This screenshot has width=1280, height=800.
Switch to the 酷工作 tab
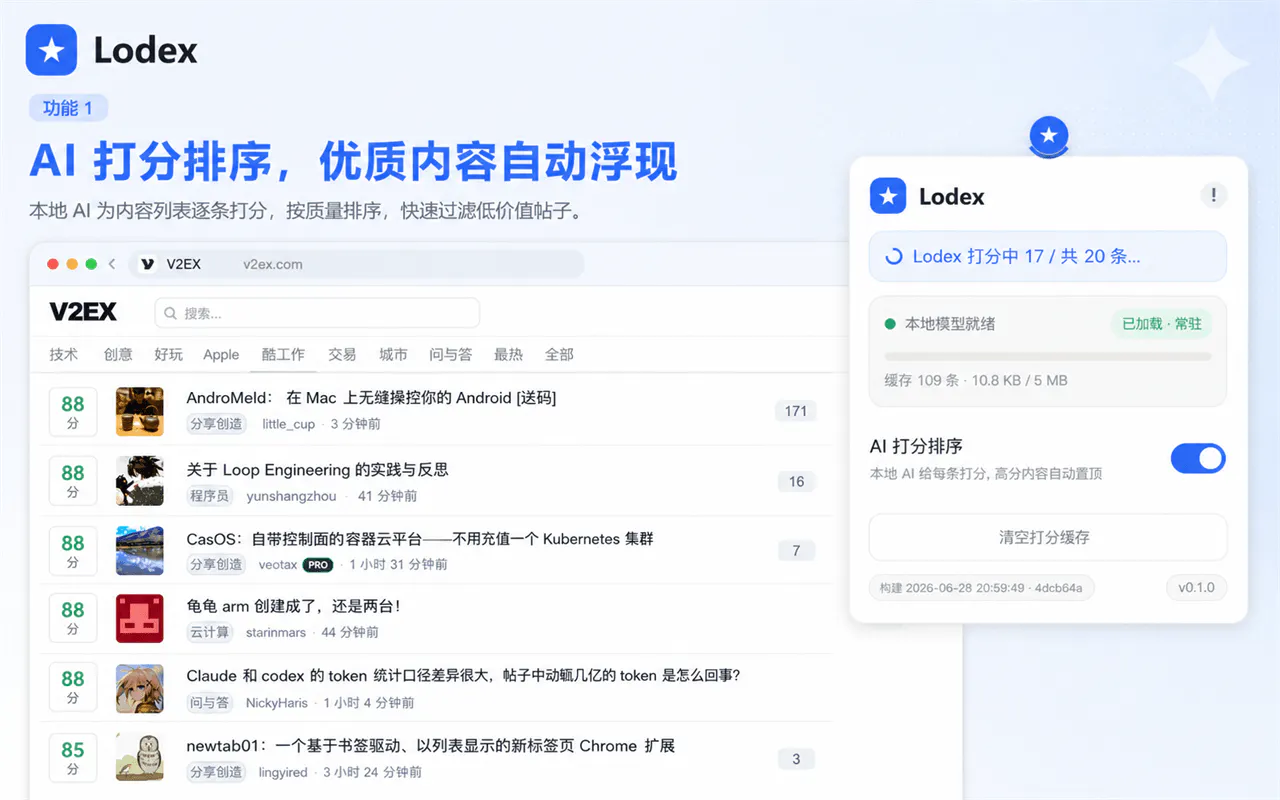283,354
